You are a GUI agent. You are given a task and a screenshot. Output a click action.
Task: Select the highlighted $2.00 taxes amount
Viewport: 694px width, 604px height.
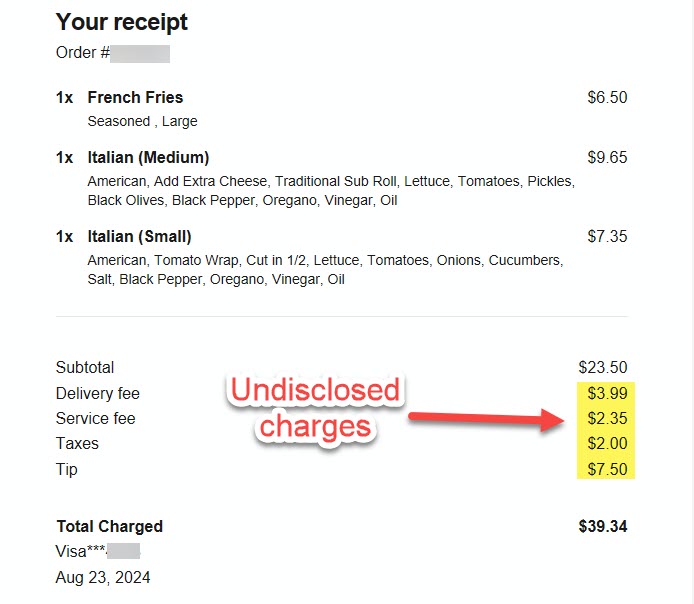[607, 443]
